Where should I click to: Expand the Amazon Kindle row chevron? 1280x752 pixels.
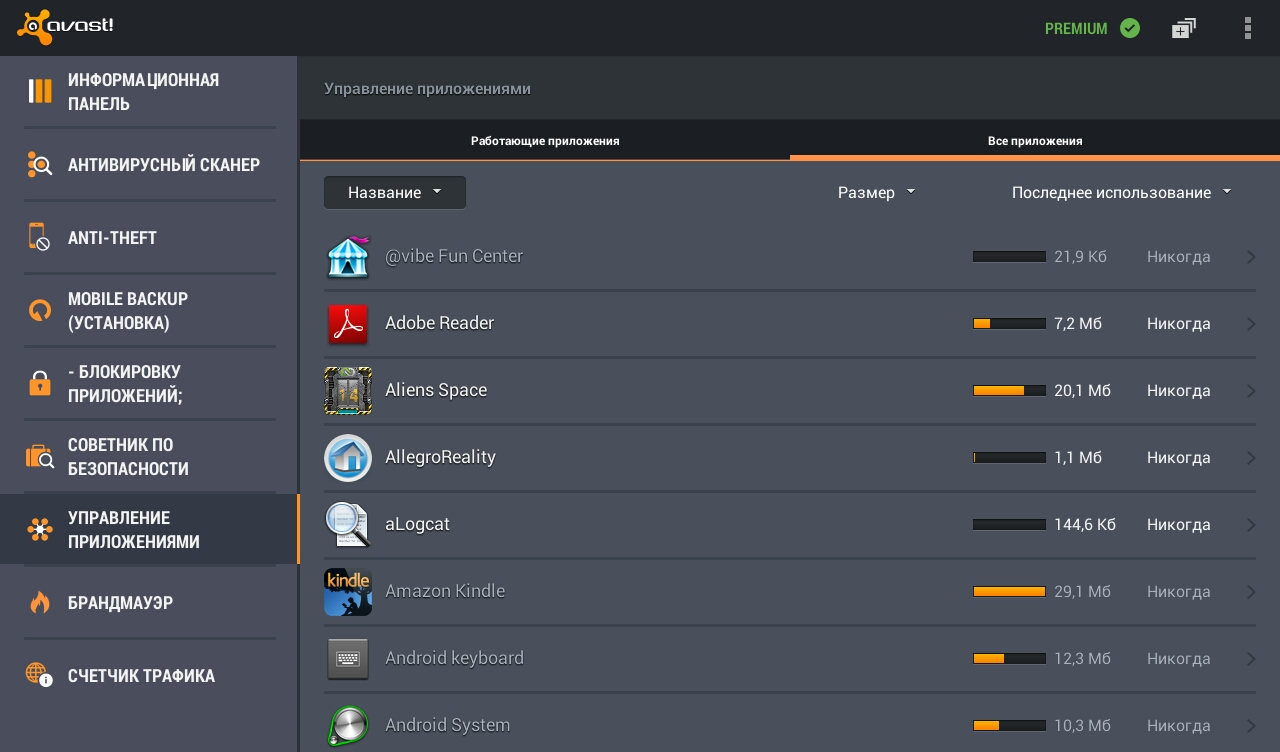point(1250,591)
